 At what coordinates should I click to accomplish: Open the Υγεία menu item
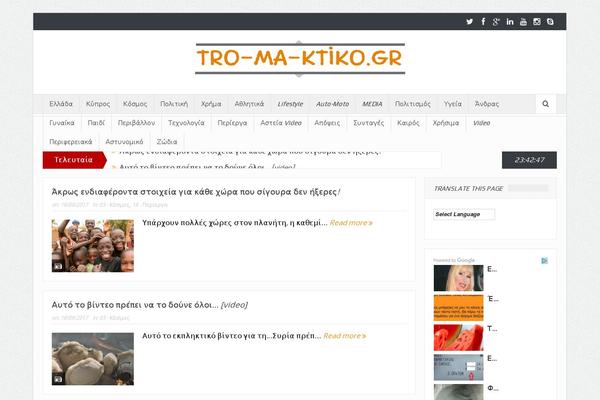pos(453,104)
